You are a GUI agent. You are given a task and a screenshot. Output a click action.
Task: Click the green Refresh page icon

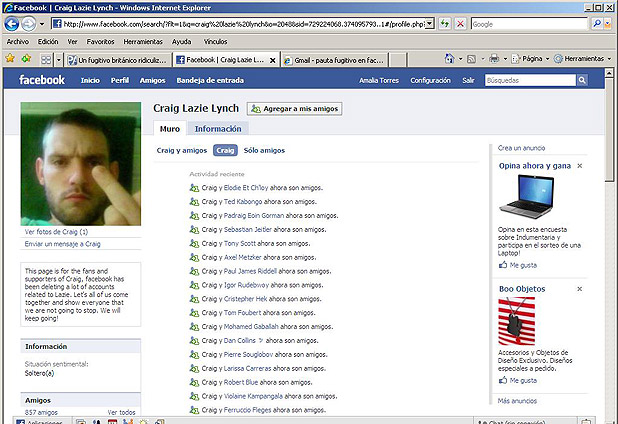445,24
